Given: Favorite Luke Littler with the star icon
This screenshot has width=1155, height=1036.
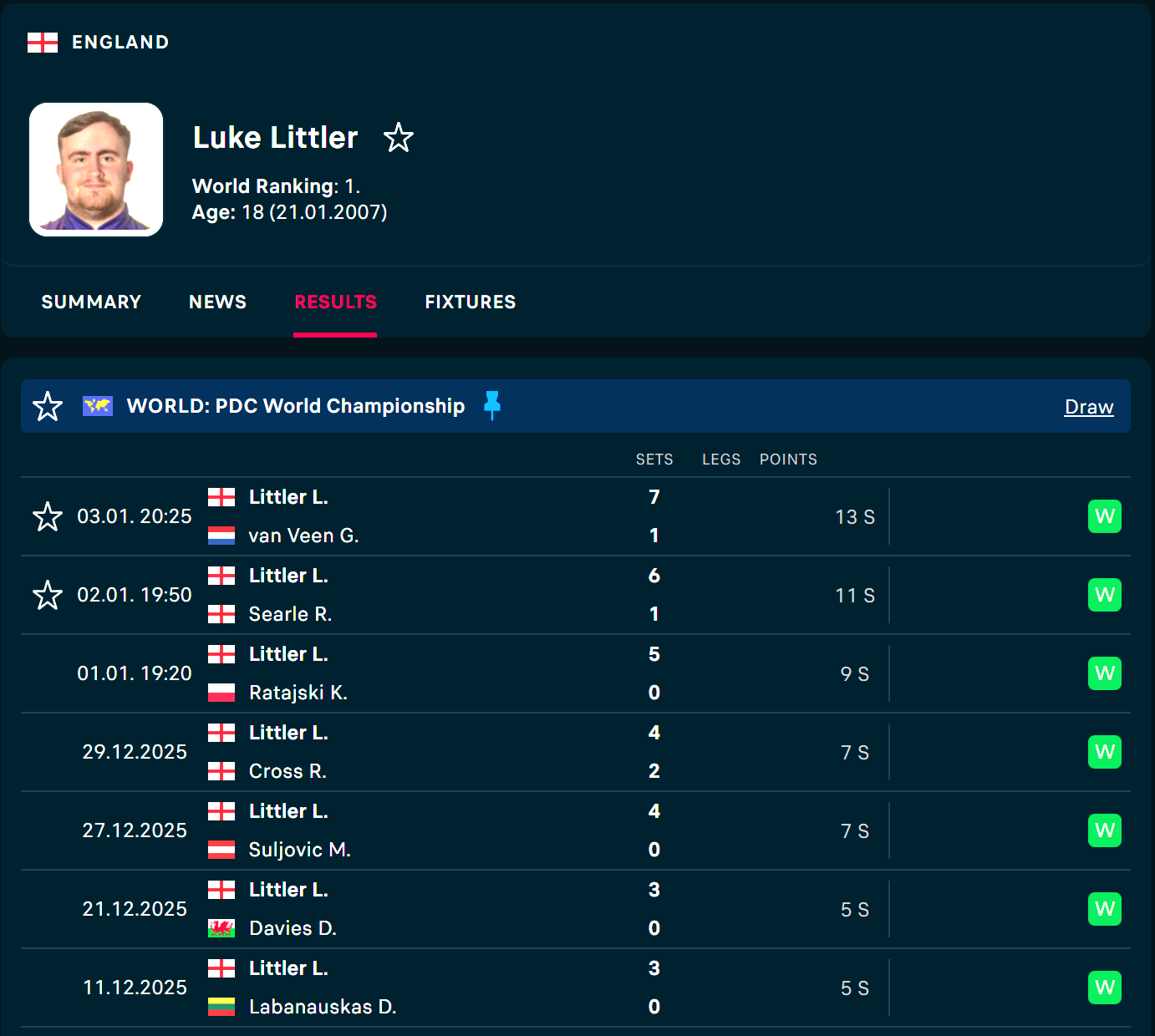Looking at the screenshot, I should 399,138.
